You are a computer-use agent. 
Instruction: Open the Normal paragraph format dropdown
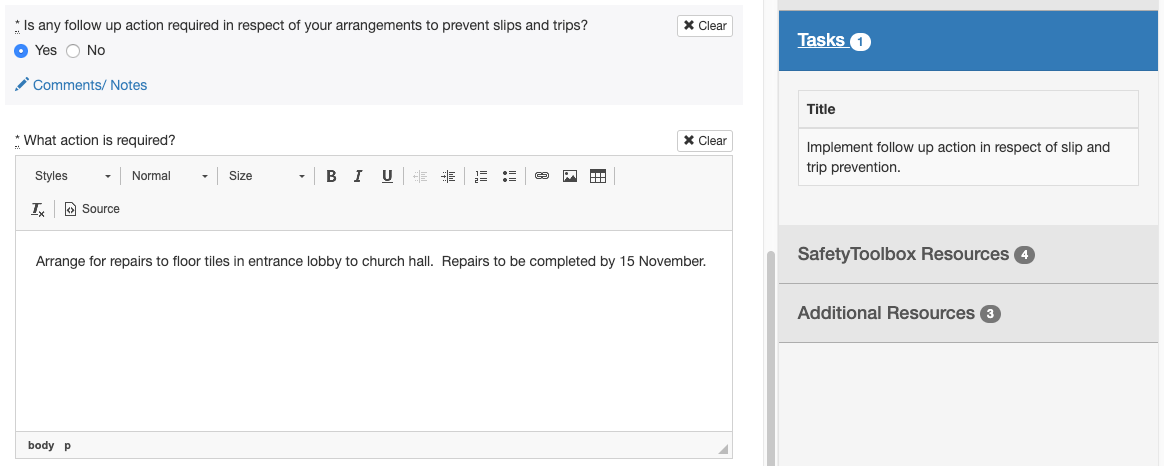(x=169, y=176)
